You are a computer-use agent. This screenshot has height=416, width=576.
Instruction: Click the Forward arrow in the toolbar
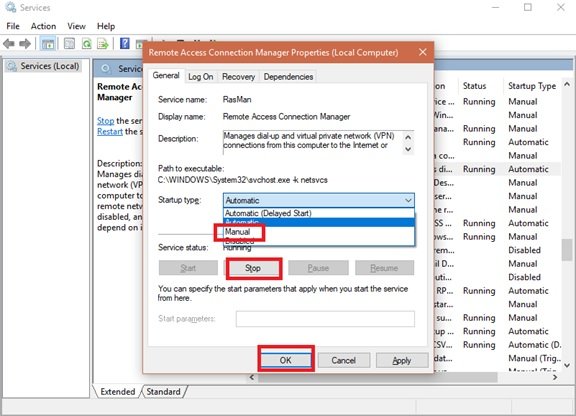coord(25,44)
